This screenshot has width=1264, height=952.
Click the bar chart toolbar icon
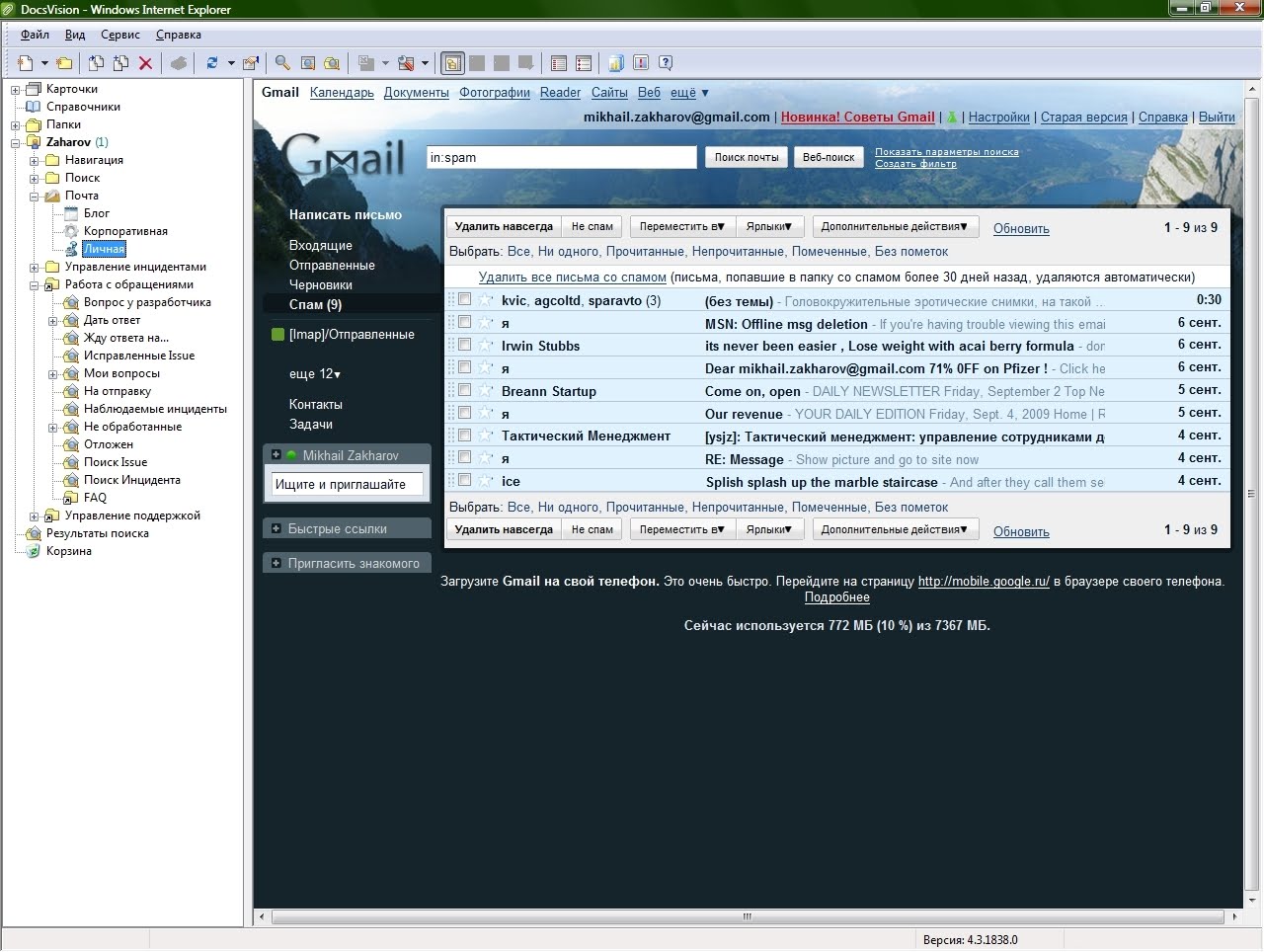coord(616,63)
